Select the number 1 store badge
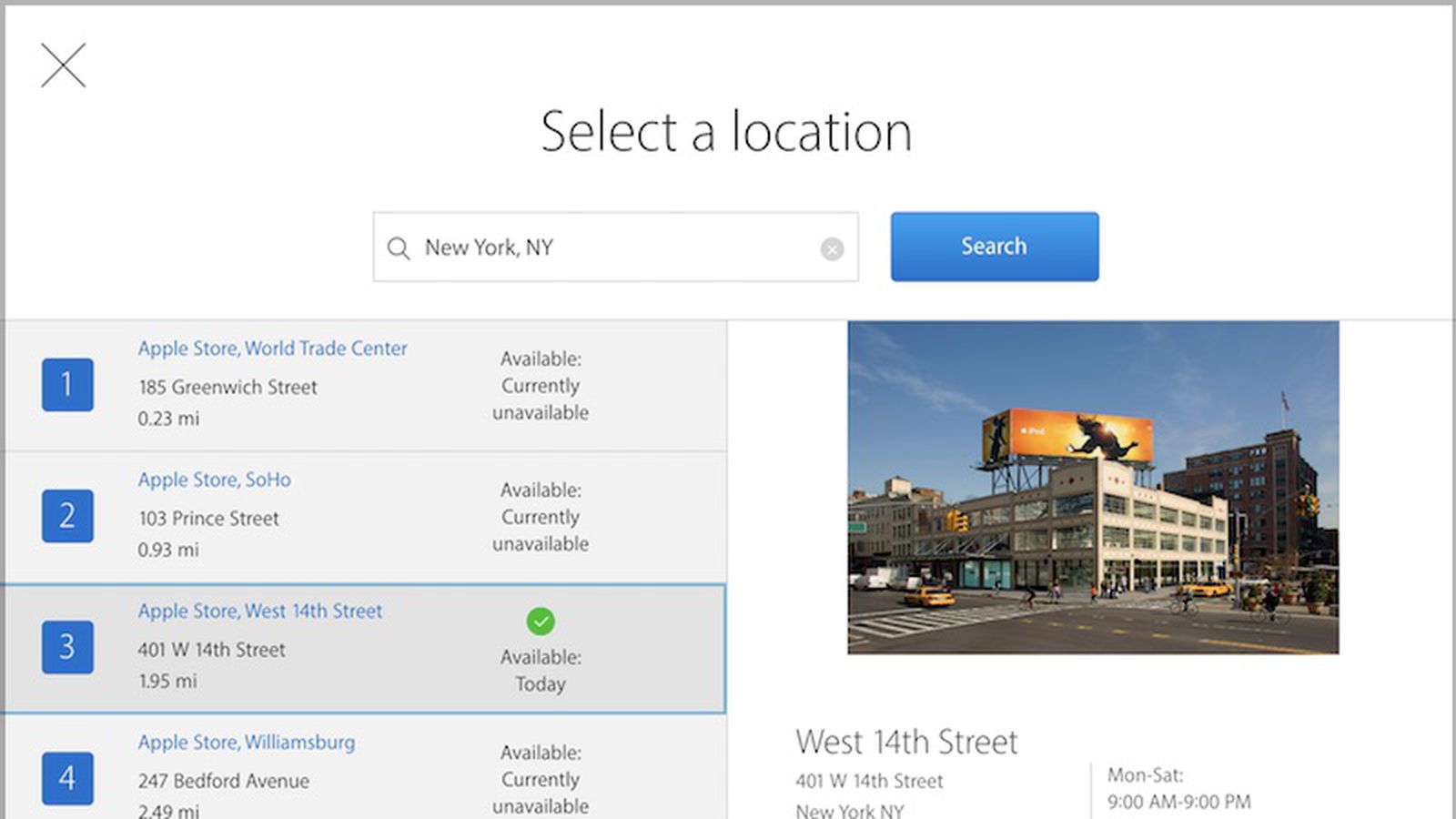Image resolution: width=1456 pixels, height=819 pixels. tap(67, 385)
